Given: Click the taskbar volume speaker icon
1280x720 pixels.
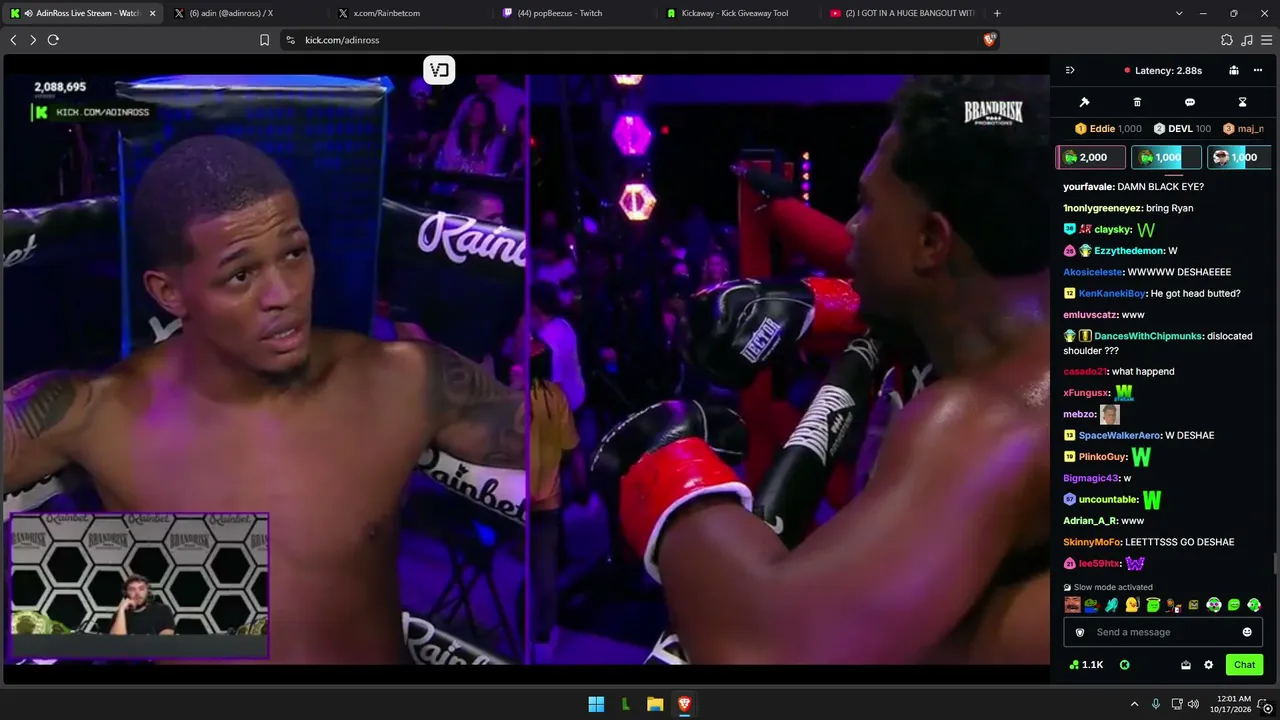Looking at the screenshot, I should [x=1195, y=704].
